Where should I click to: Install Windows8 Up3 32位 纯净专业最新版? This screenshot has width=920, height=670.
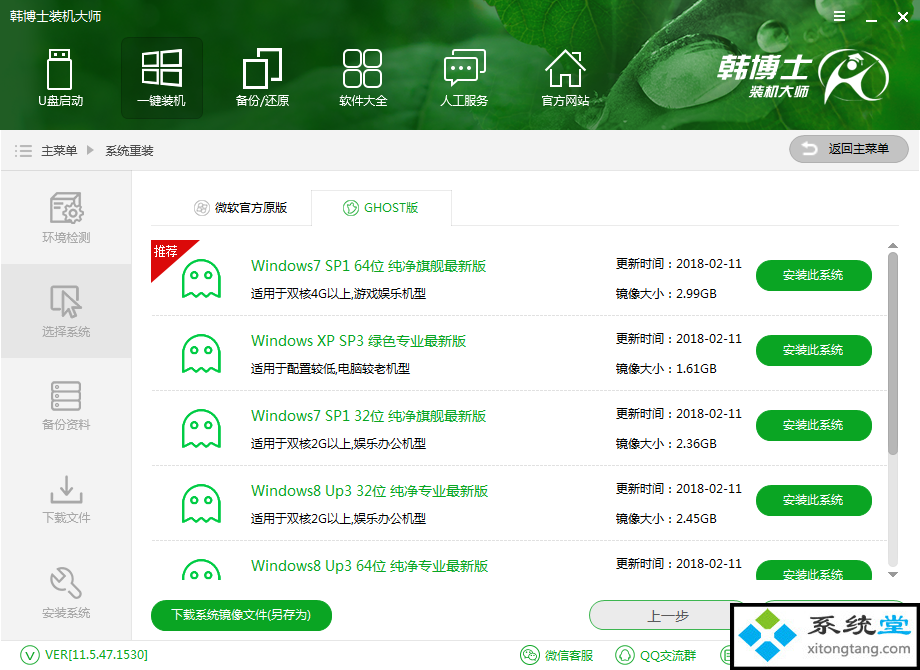(813, 500)
